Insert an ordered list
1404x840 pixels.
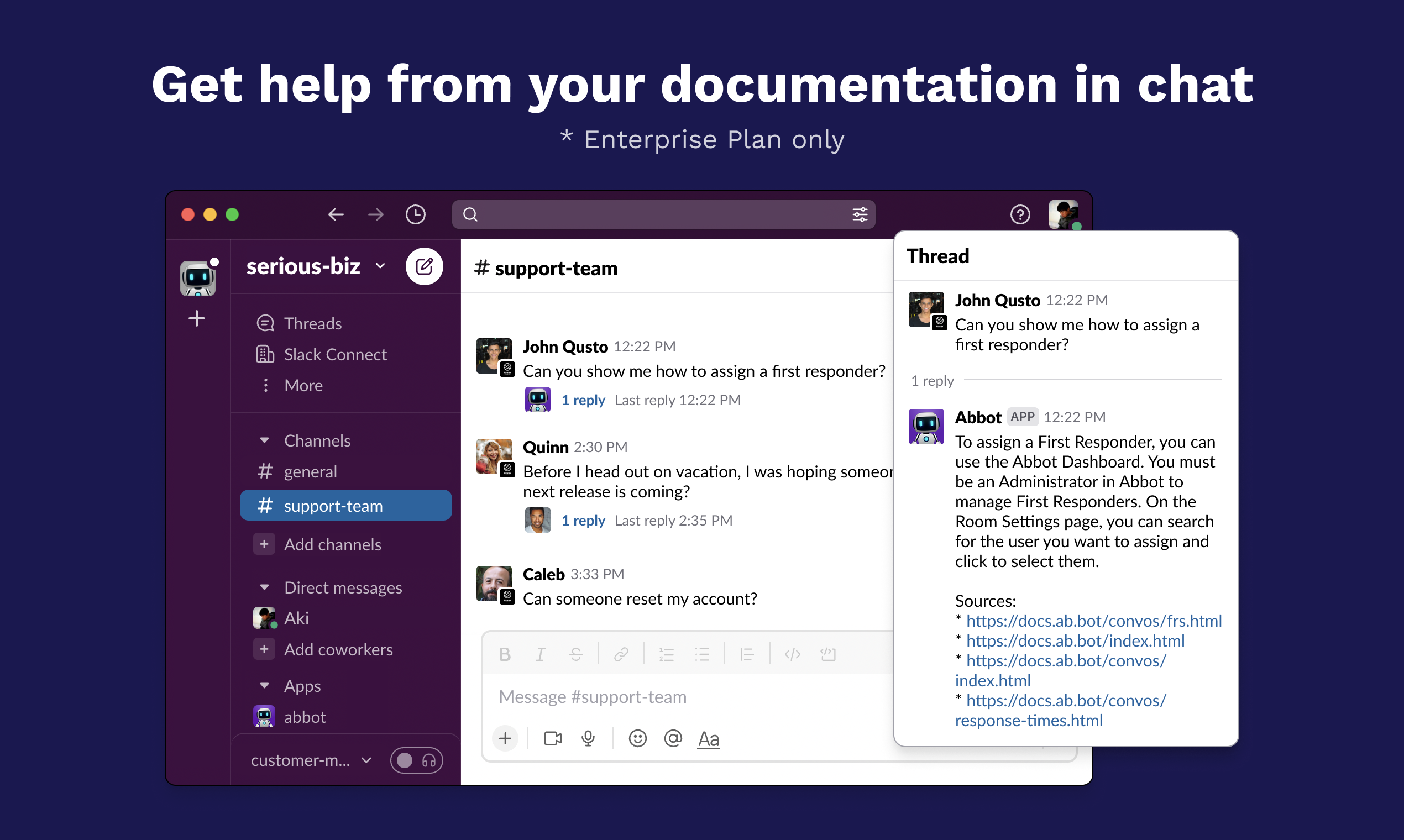pyautogui.click(x=666, y=655)
